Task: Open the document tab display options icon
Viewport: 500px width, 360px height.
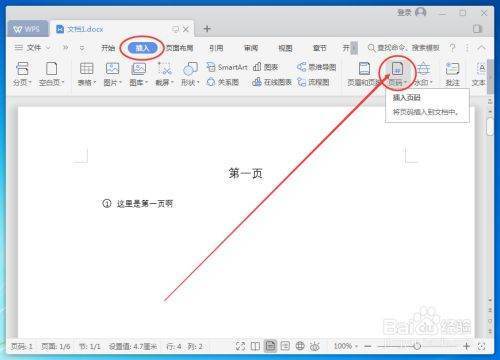Action: [x=175, y=29]
